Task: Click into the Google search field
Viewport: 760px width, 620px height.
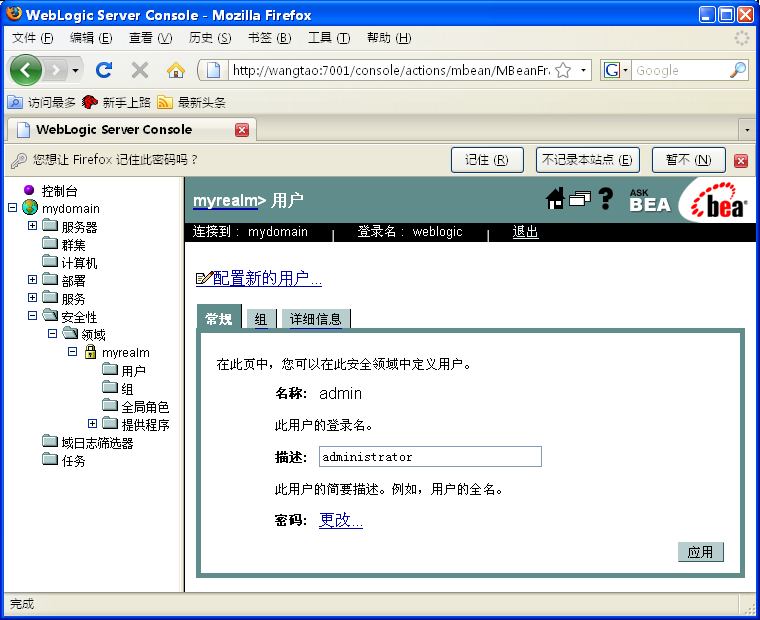Action: 680,71
